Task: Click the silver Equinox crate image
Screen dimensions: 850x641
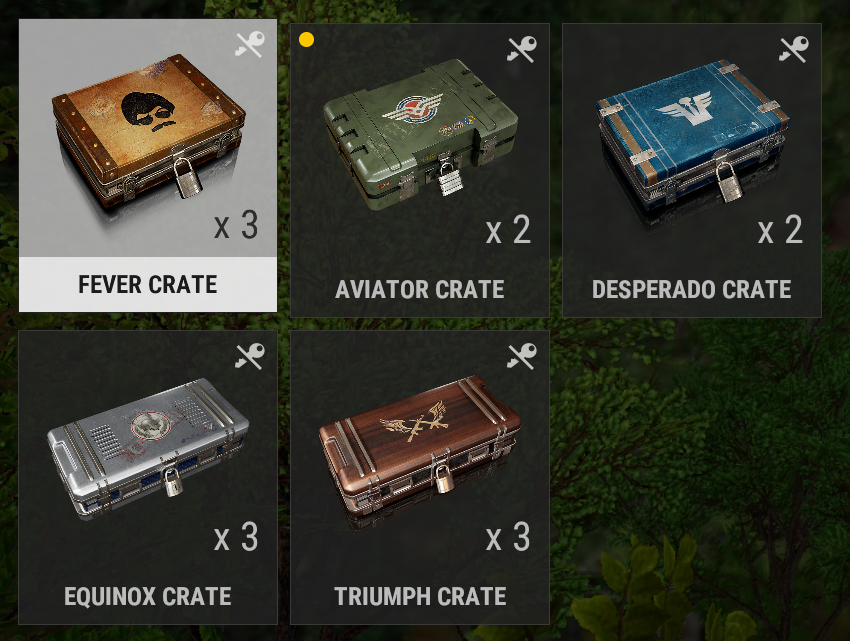Action: (149, 446)
